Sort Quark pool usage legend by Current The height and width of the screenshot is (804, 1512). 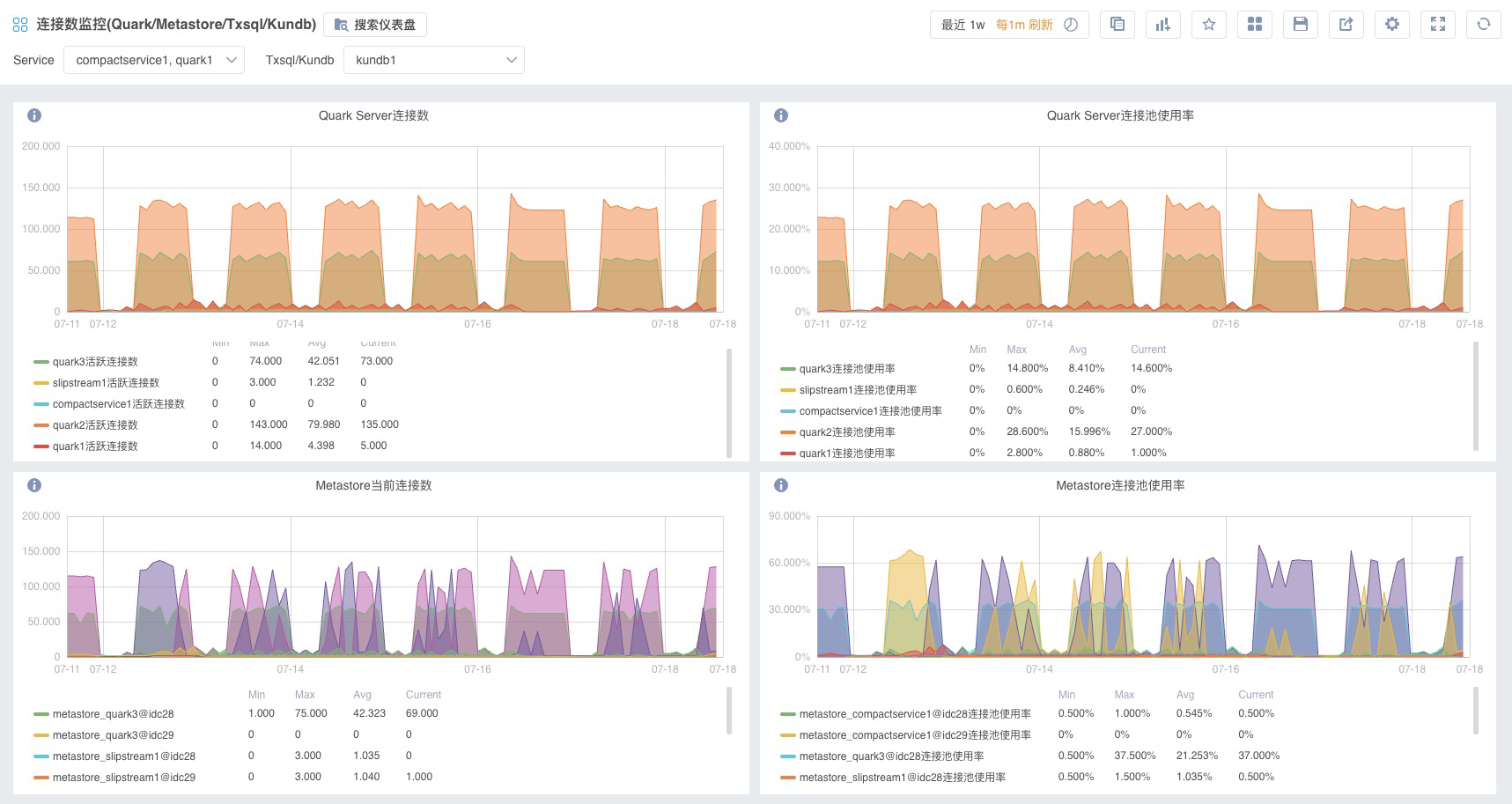pos(1148,350)
